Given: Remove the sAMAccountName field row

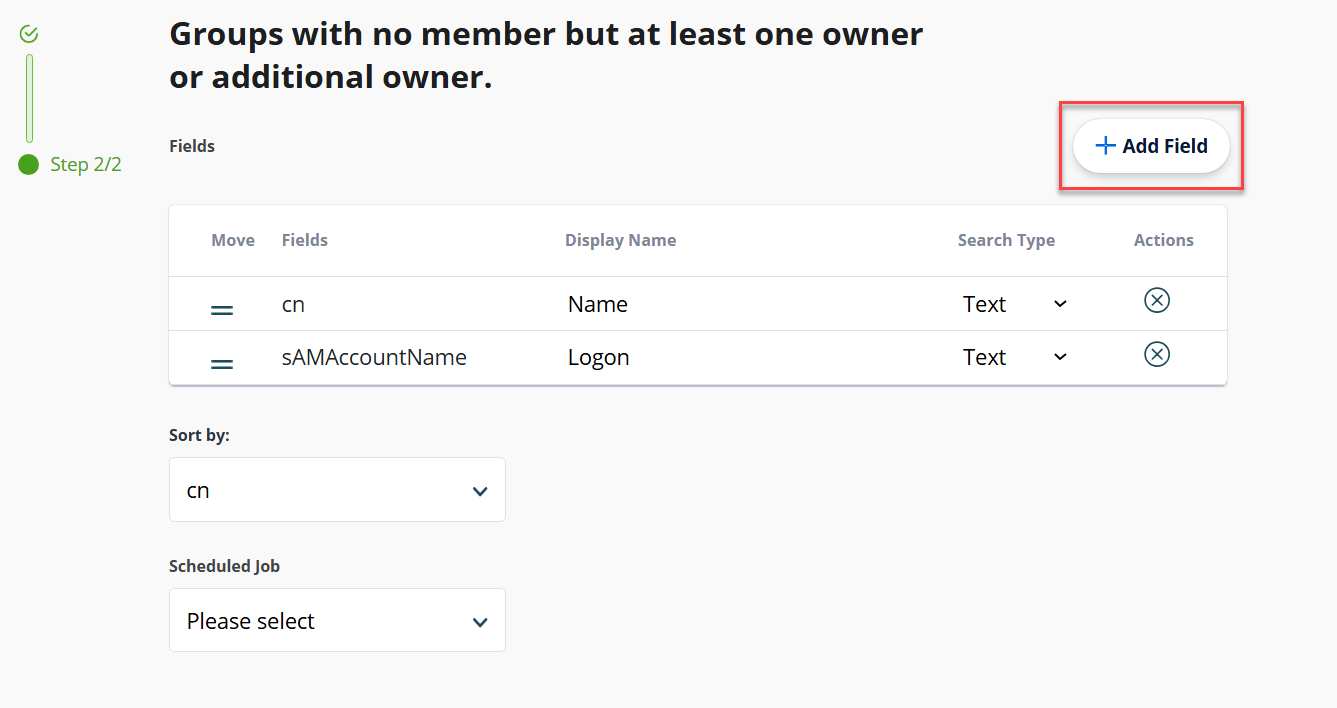Looking at the screenshot, I should 1157,354.
